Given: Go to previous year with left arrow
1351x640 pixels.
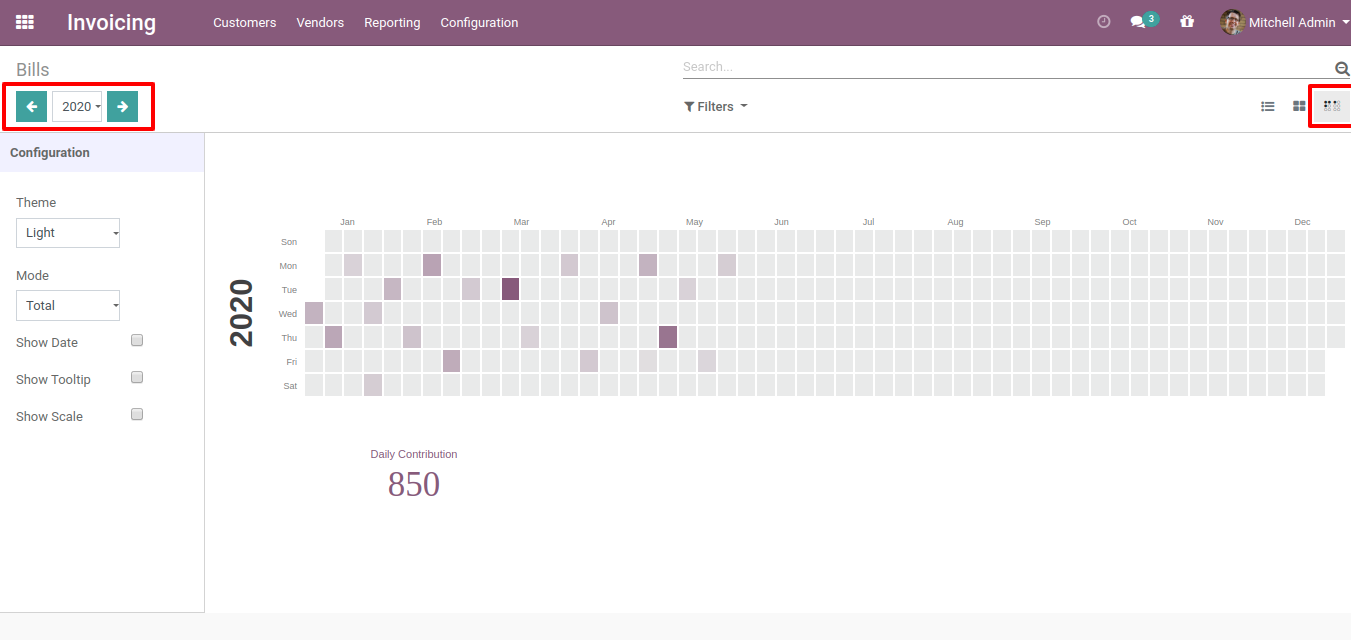Looking at the screenshot, I should pyautogui.click(x=31, y=106).
